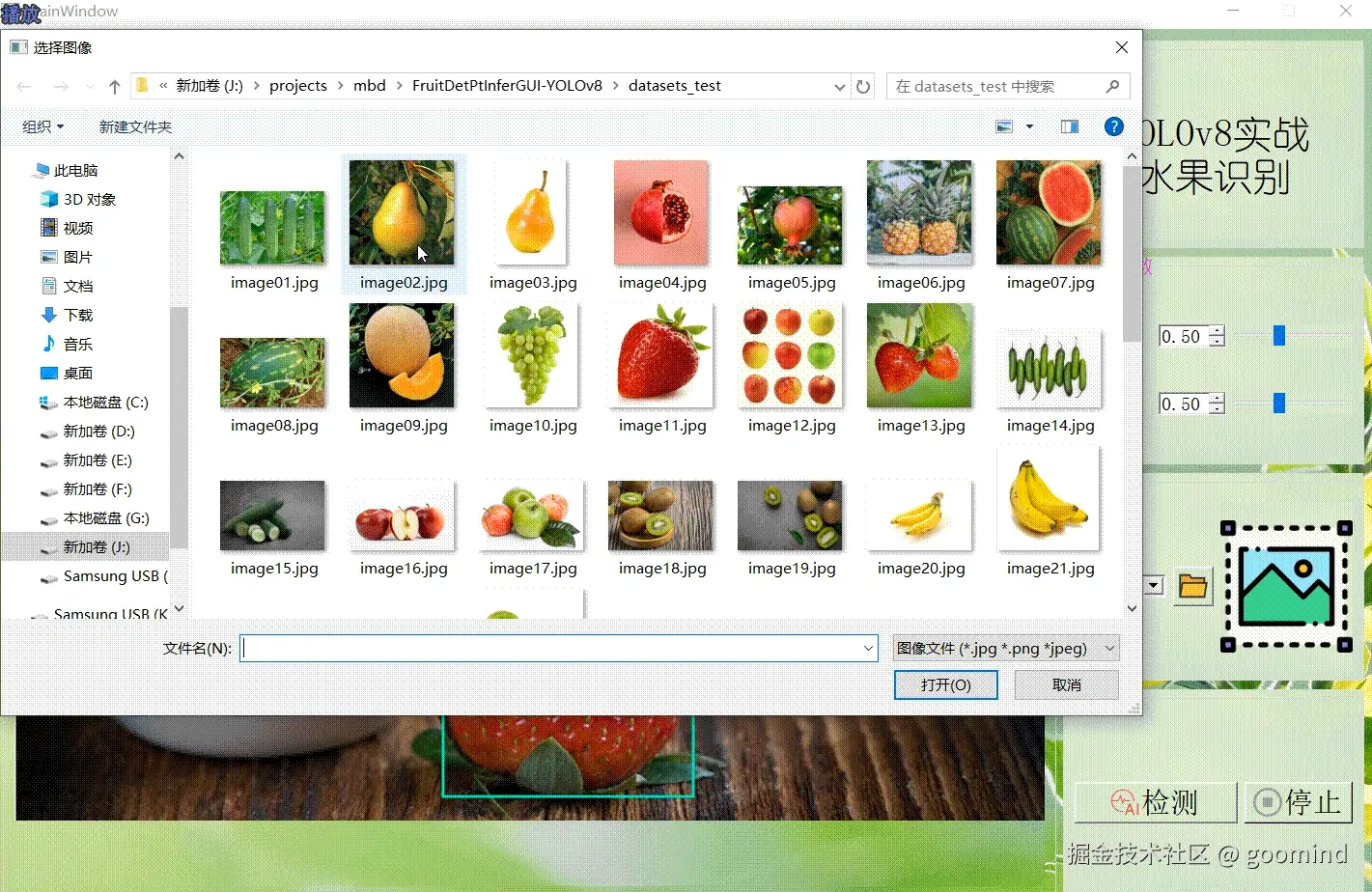Open 音乐 folder in sidebar

pos(67,344)
